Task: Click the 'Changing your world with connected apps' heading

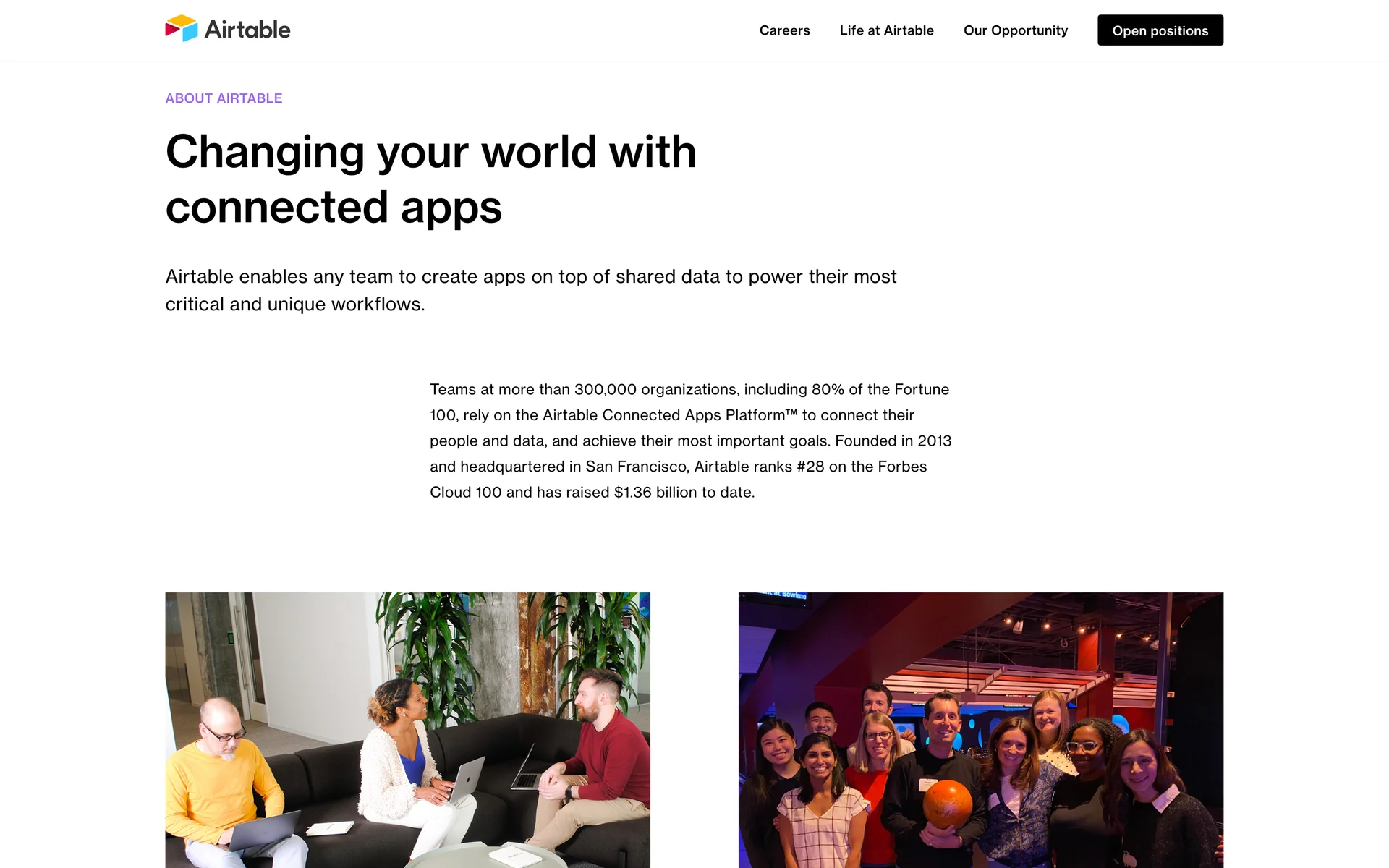Action: coord(430,179)
